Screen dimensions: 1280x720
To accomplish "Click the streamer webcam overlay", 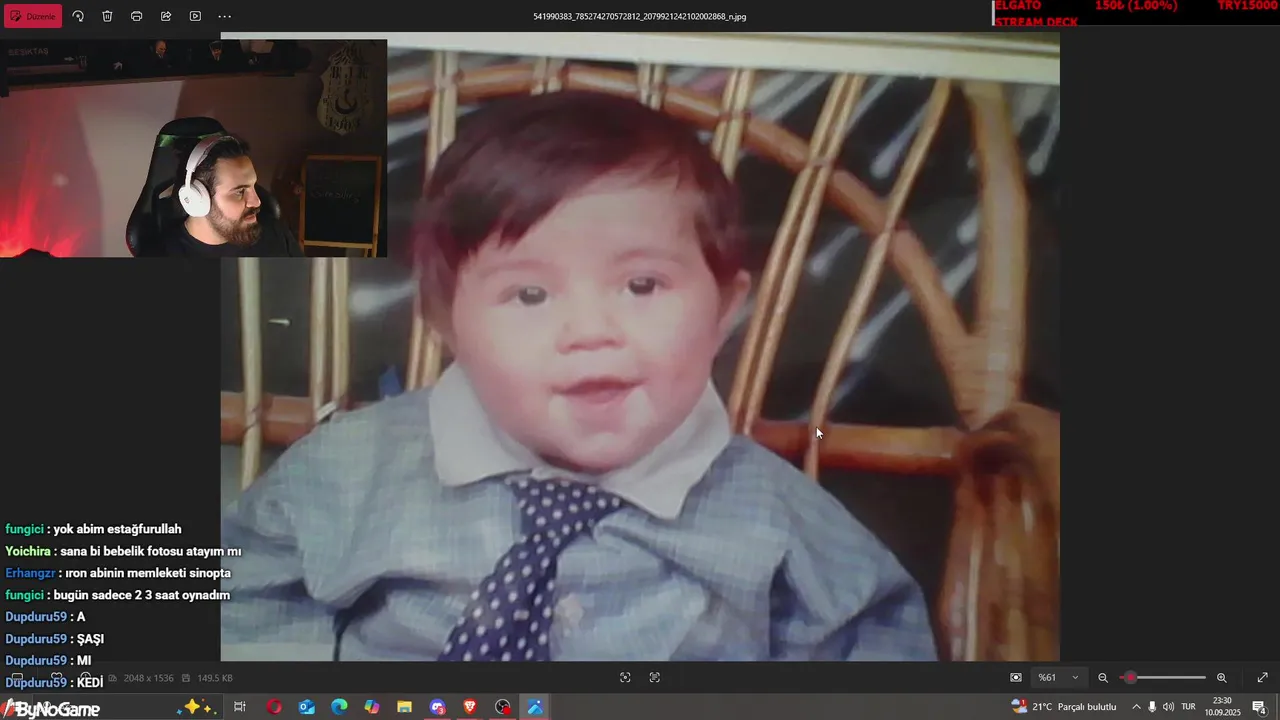I will point(193,148).
